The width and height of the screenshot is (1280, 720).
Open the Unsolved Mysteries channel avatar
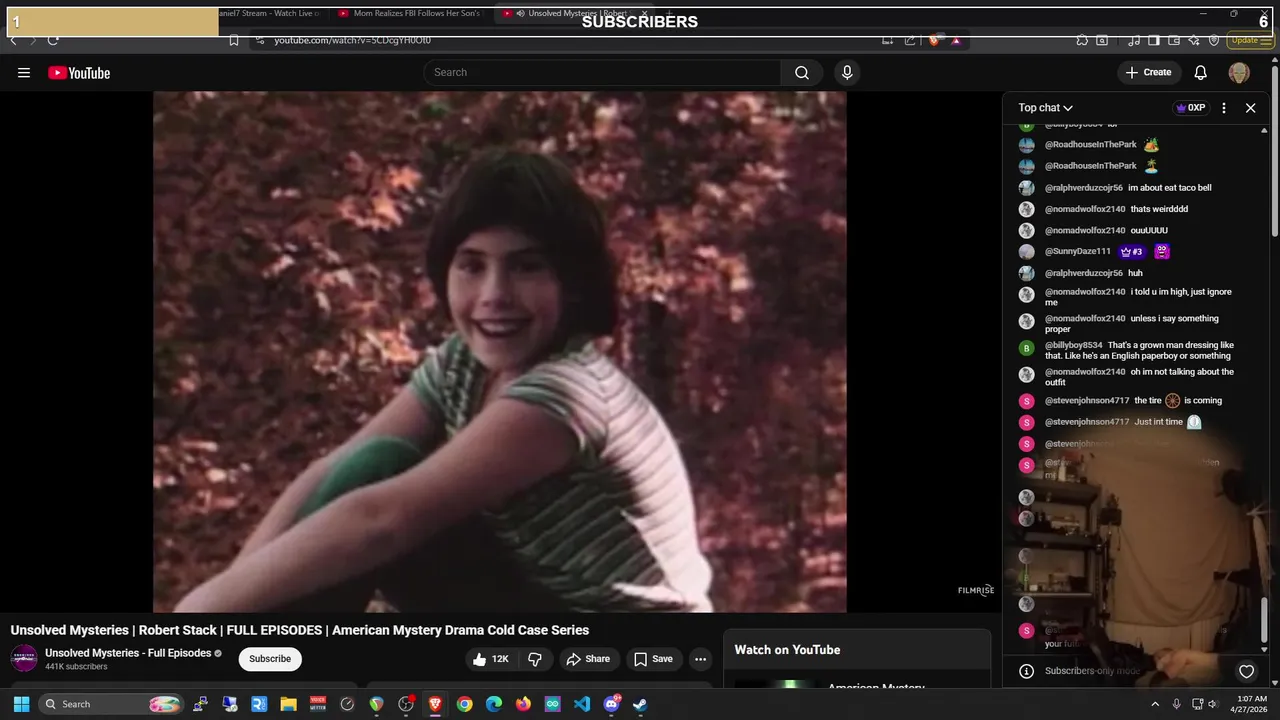click(x=24, y=658)
